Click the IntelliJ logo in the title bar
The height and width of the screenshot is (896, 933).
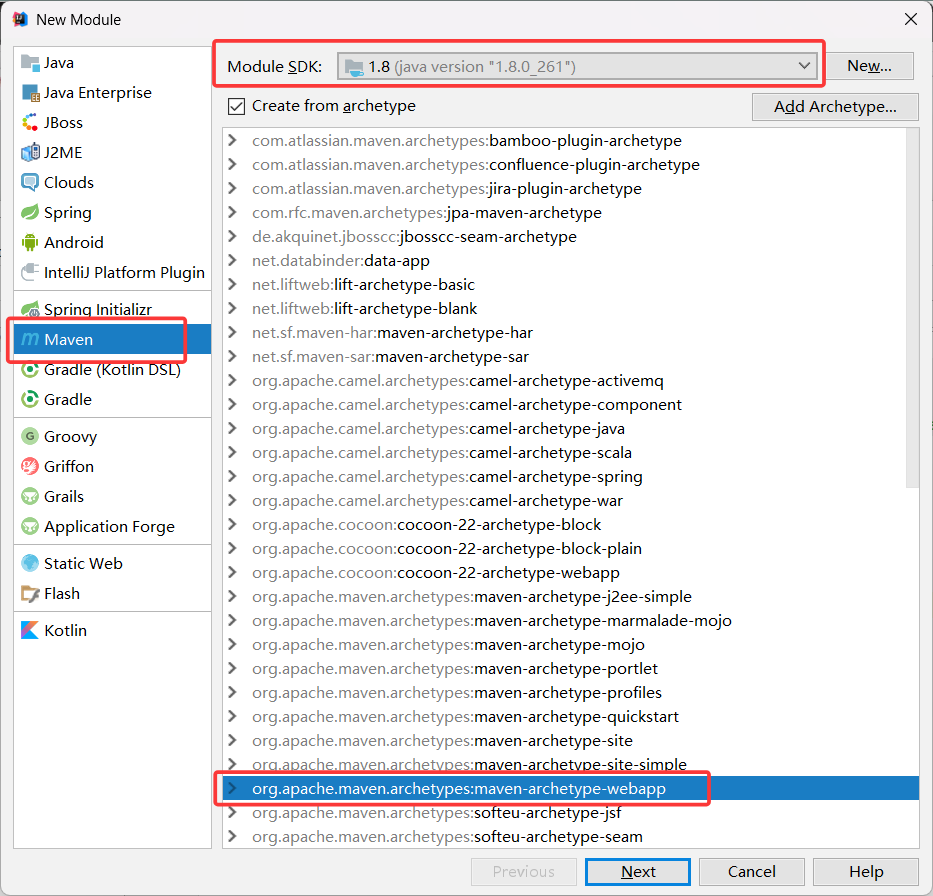click(x=20, y=19)
